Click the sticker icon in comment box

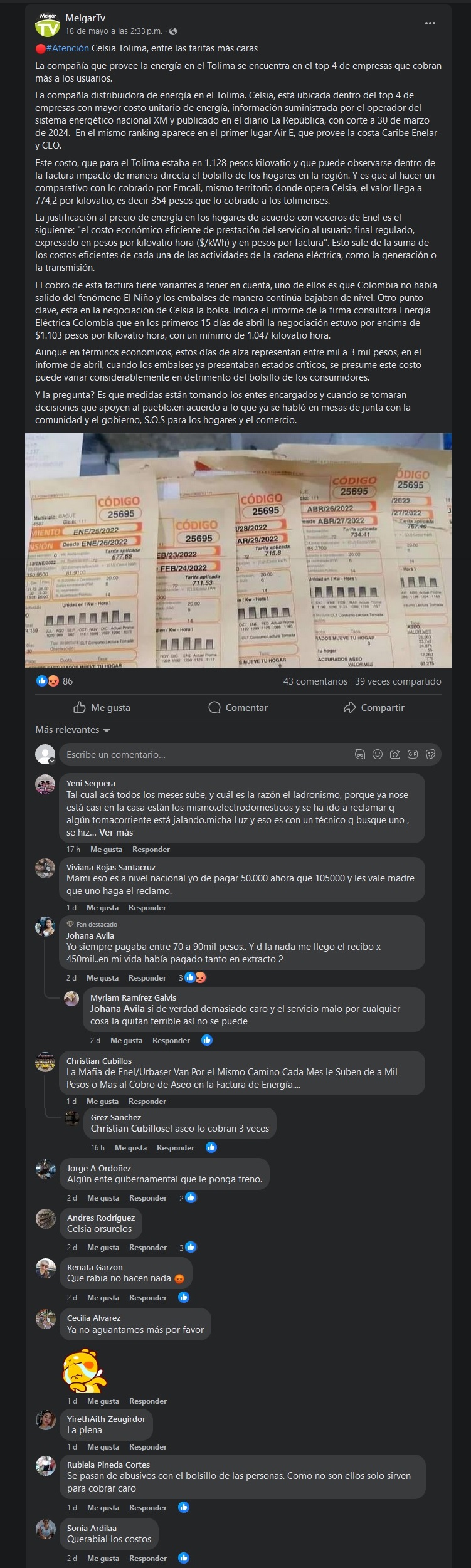tap(431, 754)
